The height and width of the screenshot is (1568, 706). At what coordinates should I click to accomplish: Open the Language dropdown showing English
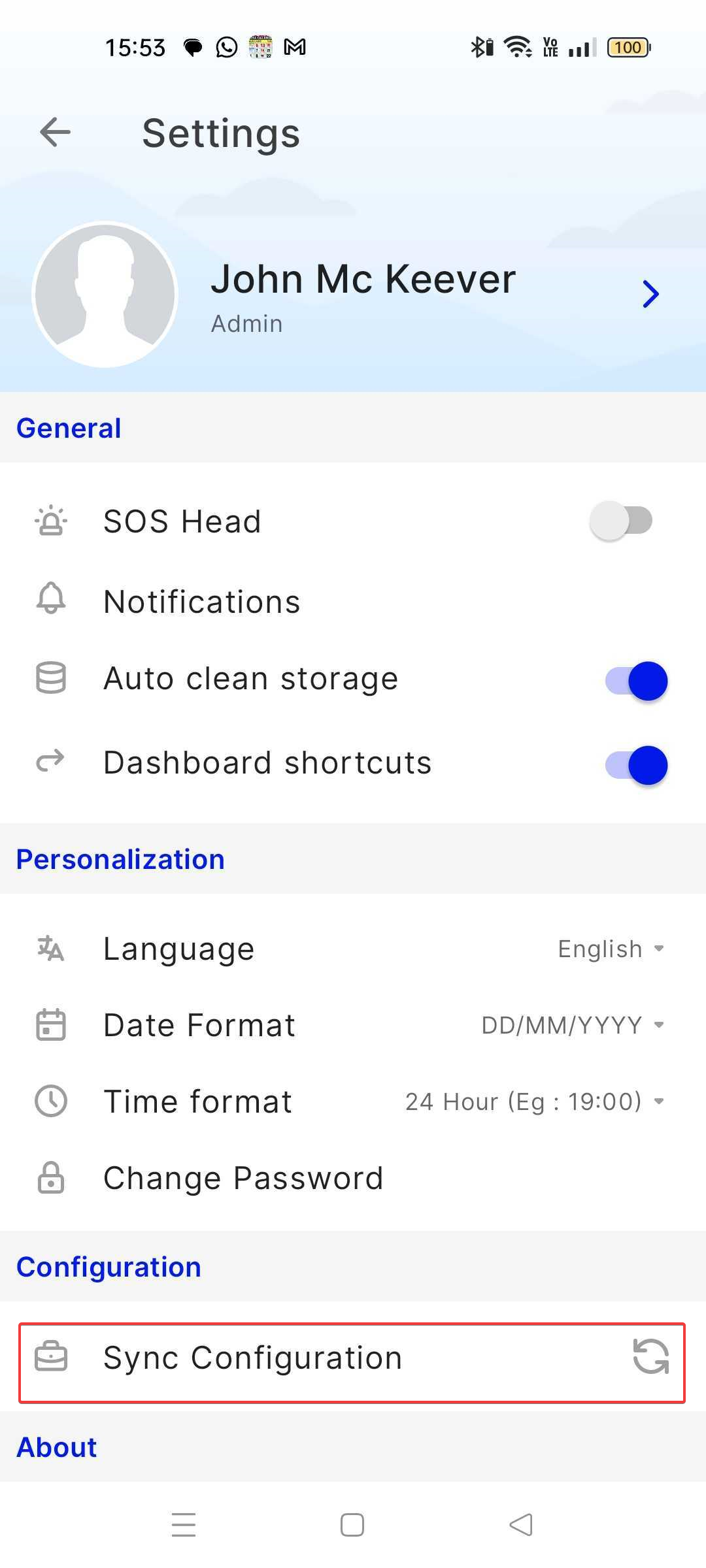tap(611, 949)
